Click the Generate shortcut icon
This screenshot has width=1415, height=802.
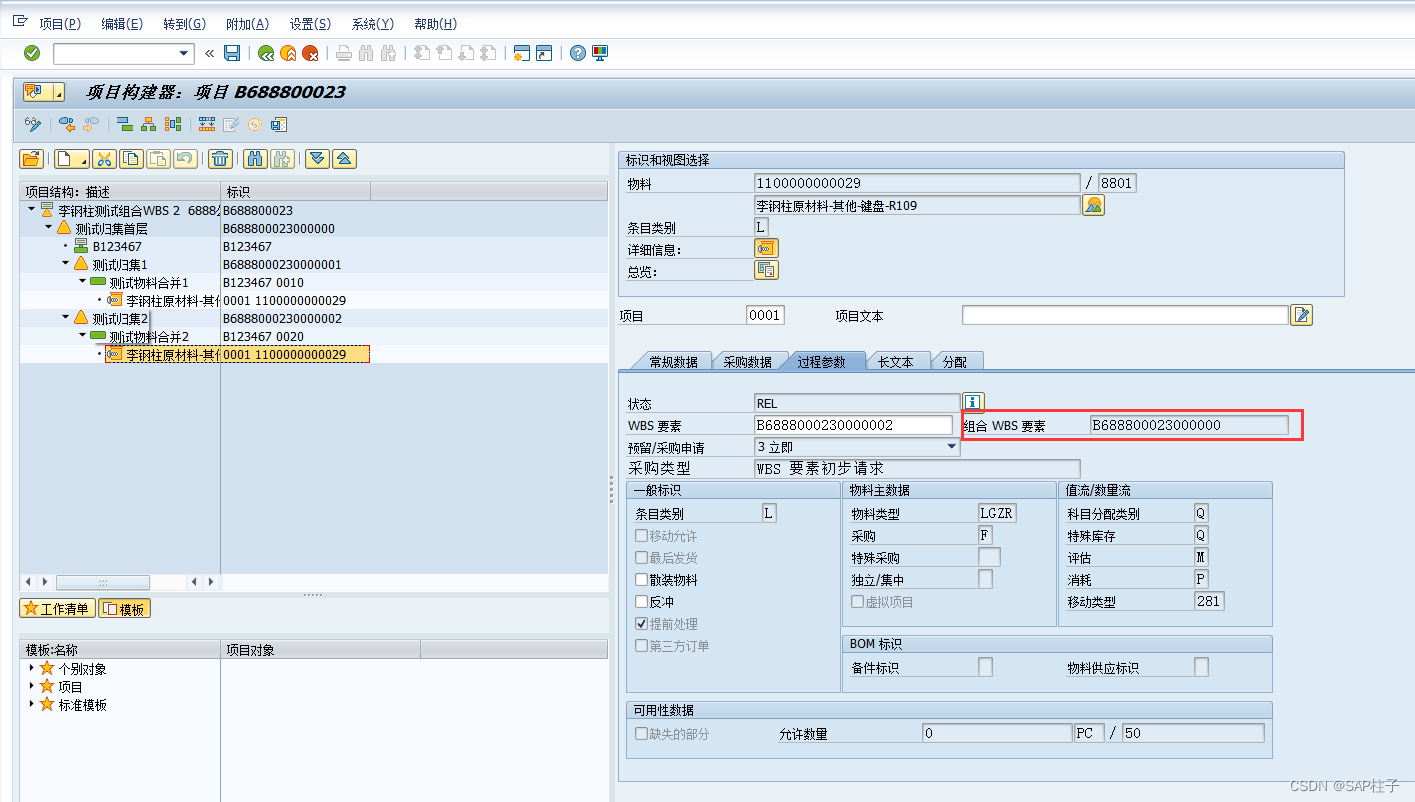[544, 53]
